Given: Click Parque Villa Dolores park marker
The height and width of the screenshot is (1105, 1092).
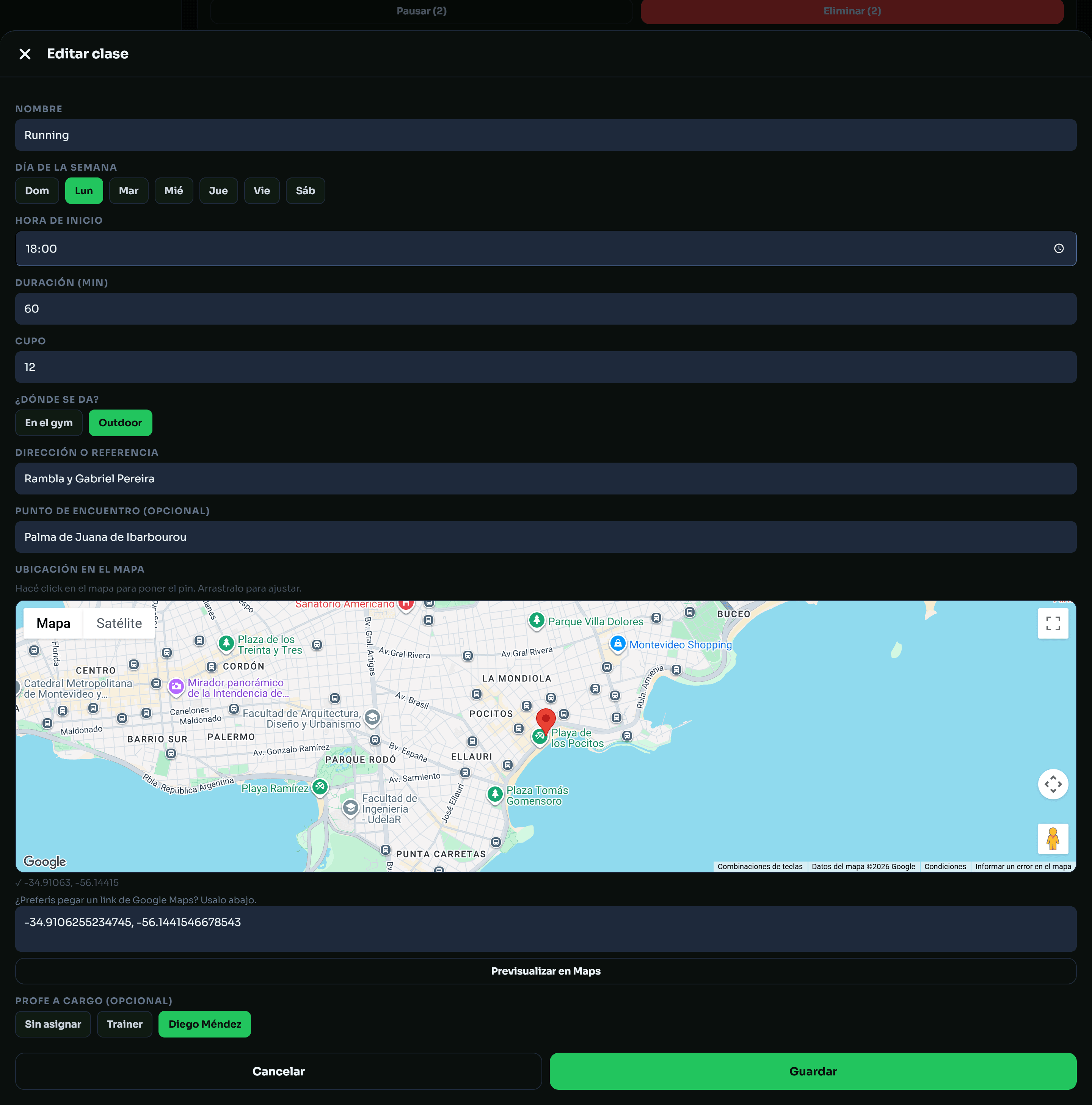Looking at the screenshot, I should (537, 620).
